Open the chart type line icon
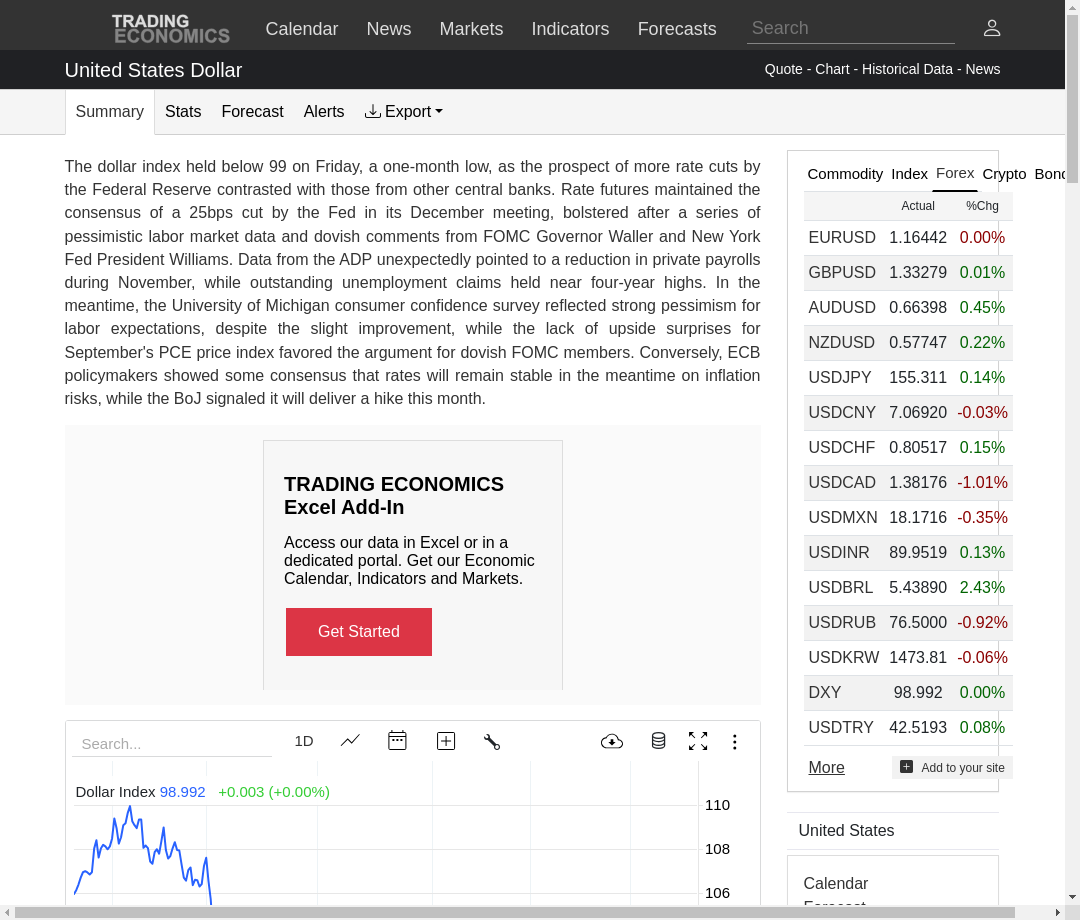Screen dimensions: 1080x920 tap(350, 741)
